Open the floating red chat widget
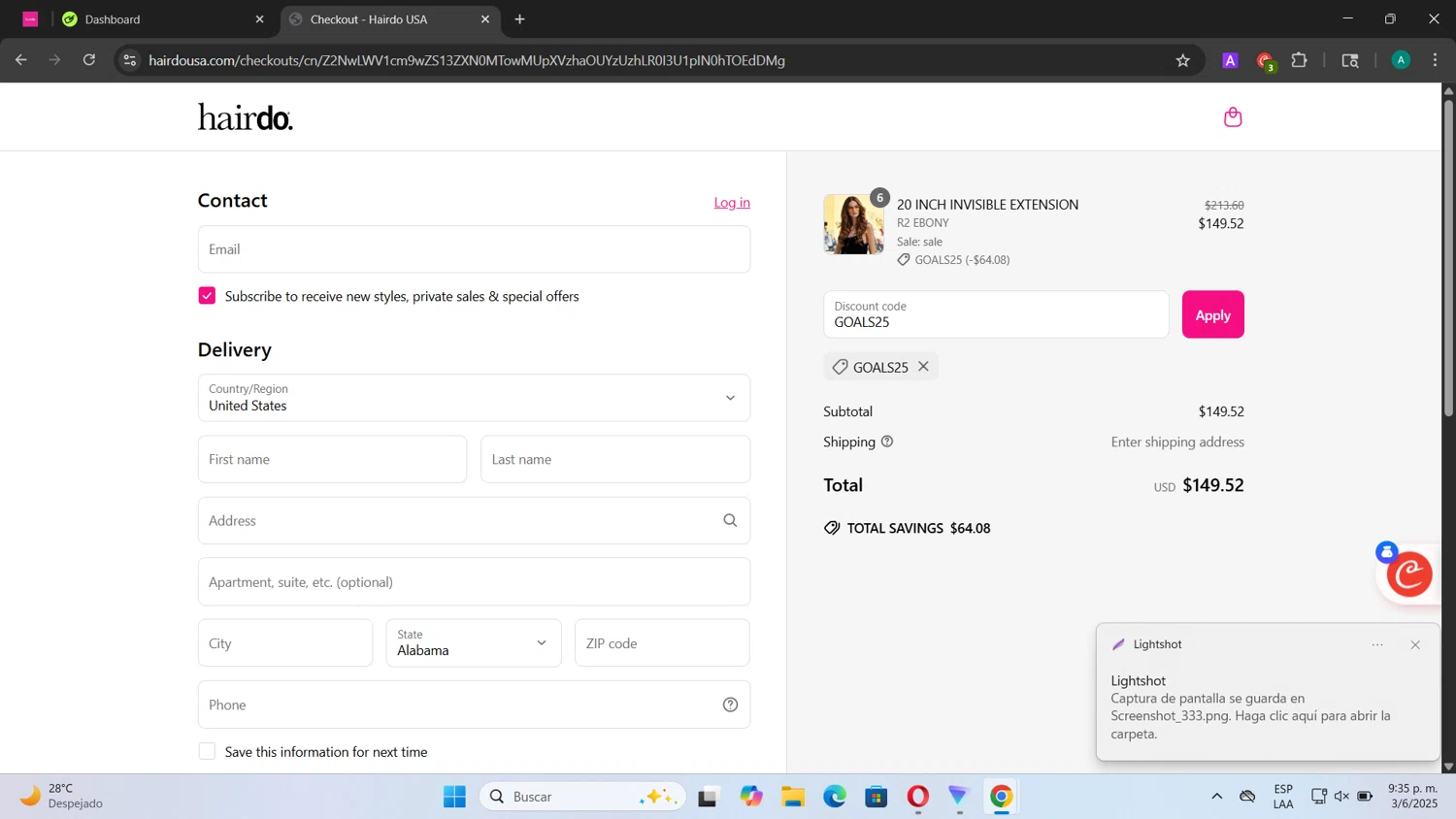 click(1409, 574)
